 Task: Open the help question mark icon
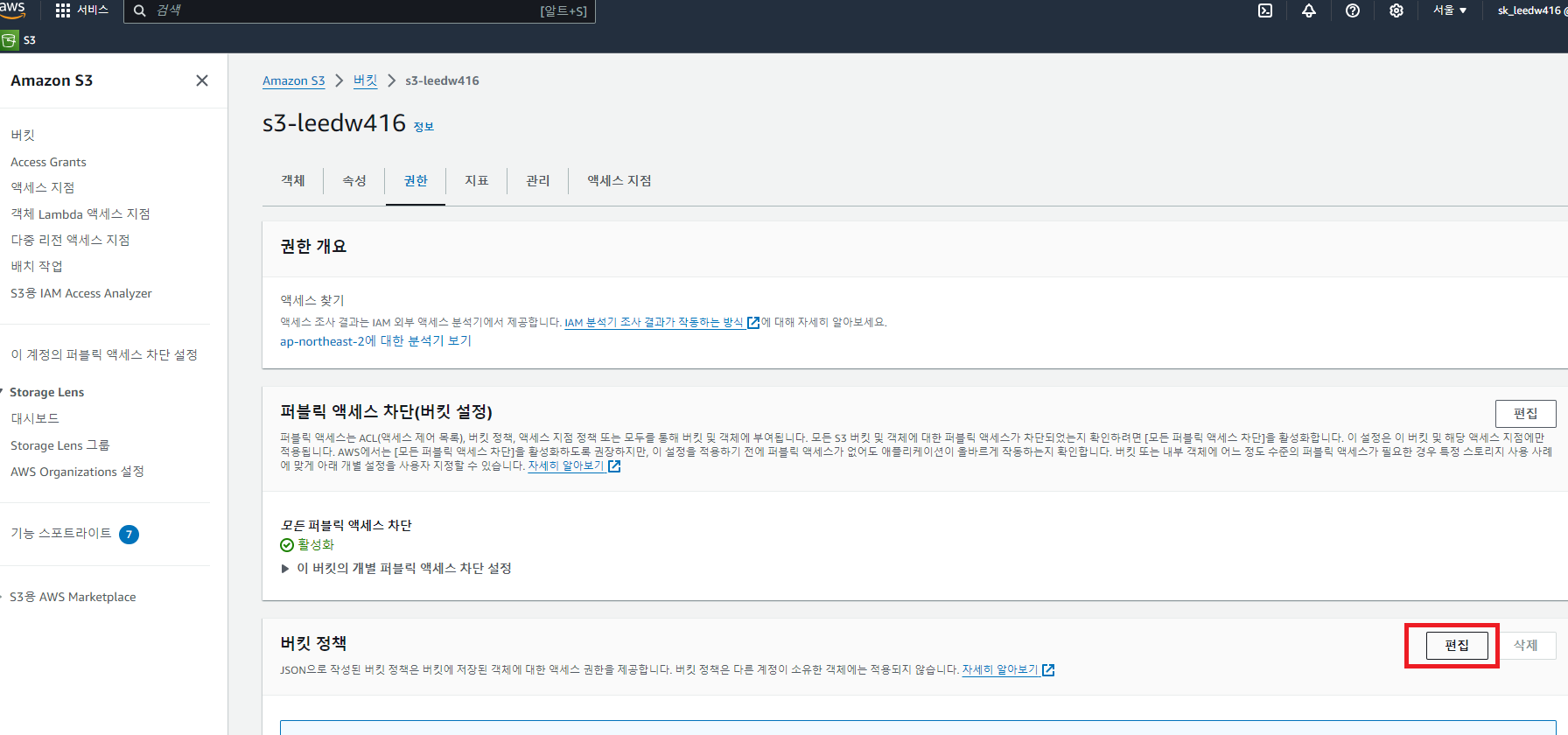1353,10
